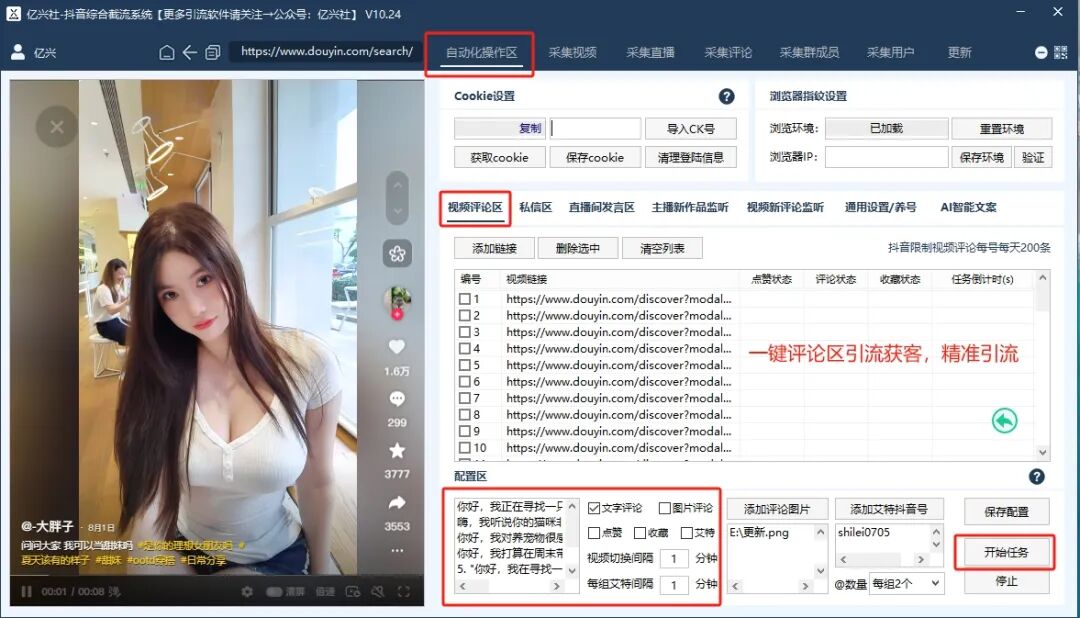Like the video with heart icon

click(x=397, y=347)
